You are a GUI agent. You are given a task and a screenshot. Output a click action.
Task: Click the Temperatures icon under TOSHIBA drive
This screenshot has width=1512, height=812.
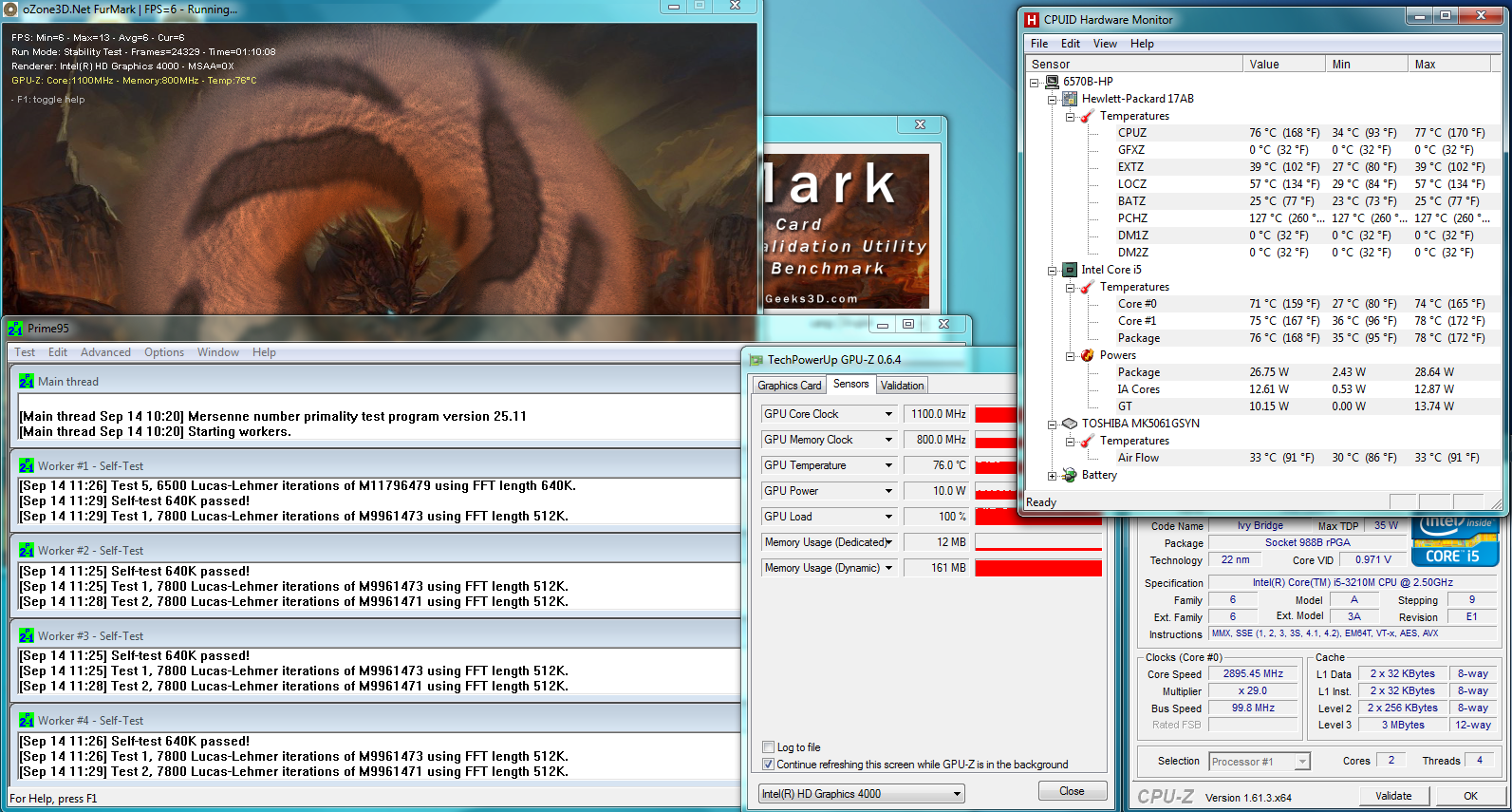pos(1088,441)
